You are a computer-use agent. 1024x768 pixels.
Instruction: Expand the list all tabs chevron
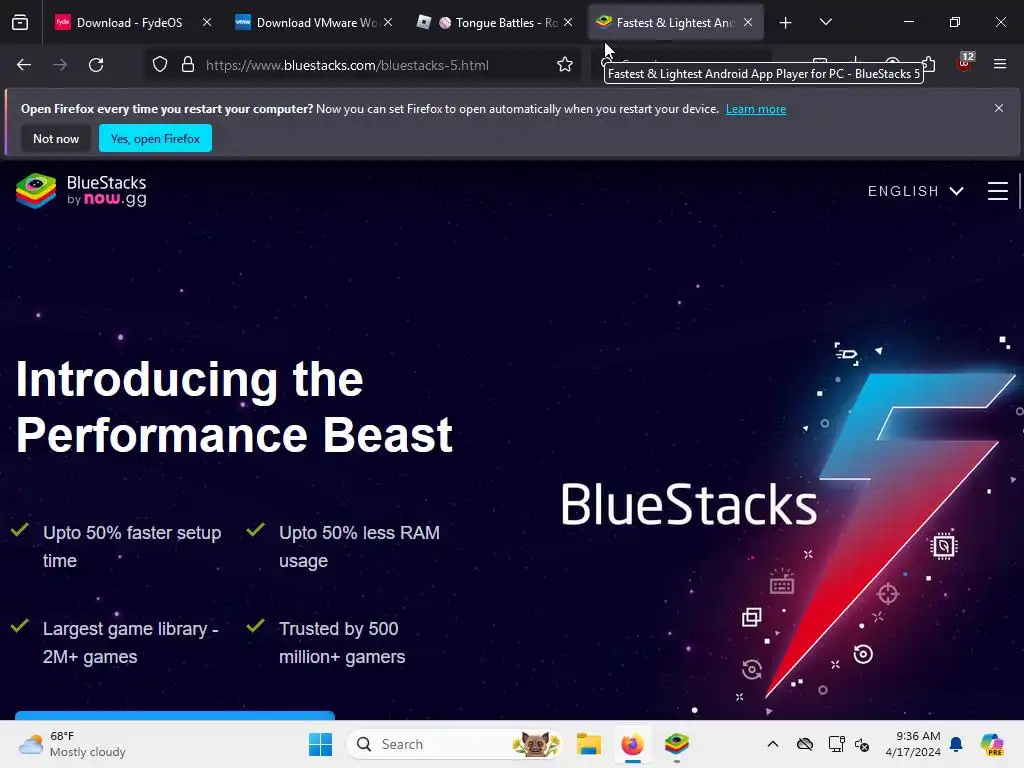tap(825, 22)
